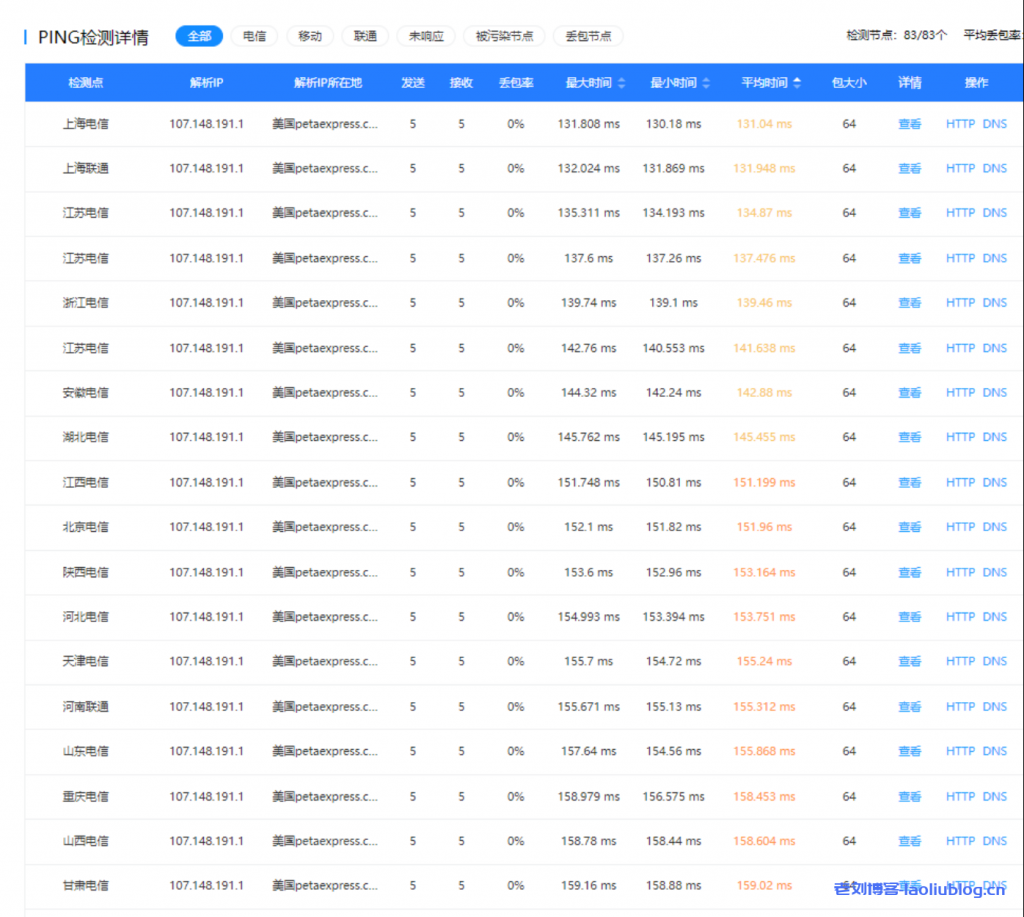Viewport: 1024px width, 917px height.
Task: Open DNS lookup for 河南联通 row
Action: click(994, 707)
